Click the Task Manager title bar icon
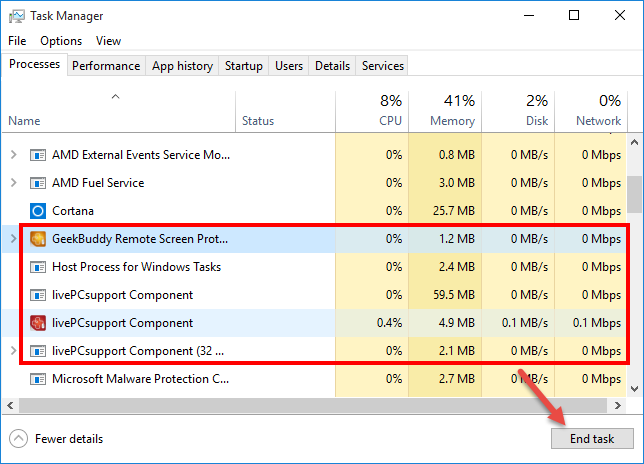The height and width of the screenshot is (464, 644). [x=16, y=16]
